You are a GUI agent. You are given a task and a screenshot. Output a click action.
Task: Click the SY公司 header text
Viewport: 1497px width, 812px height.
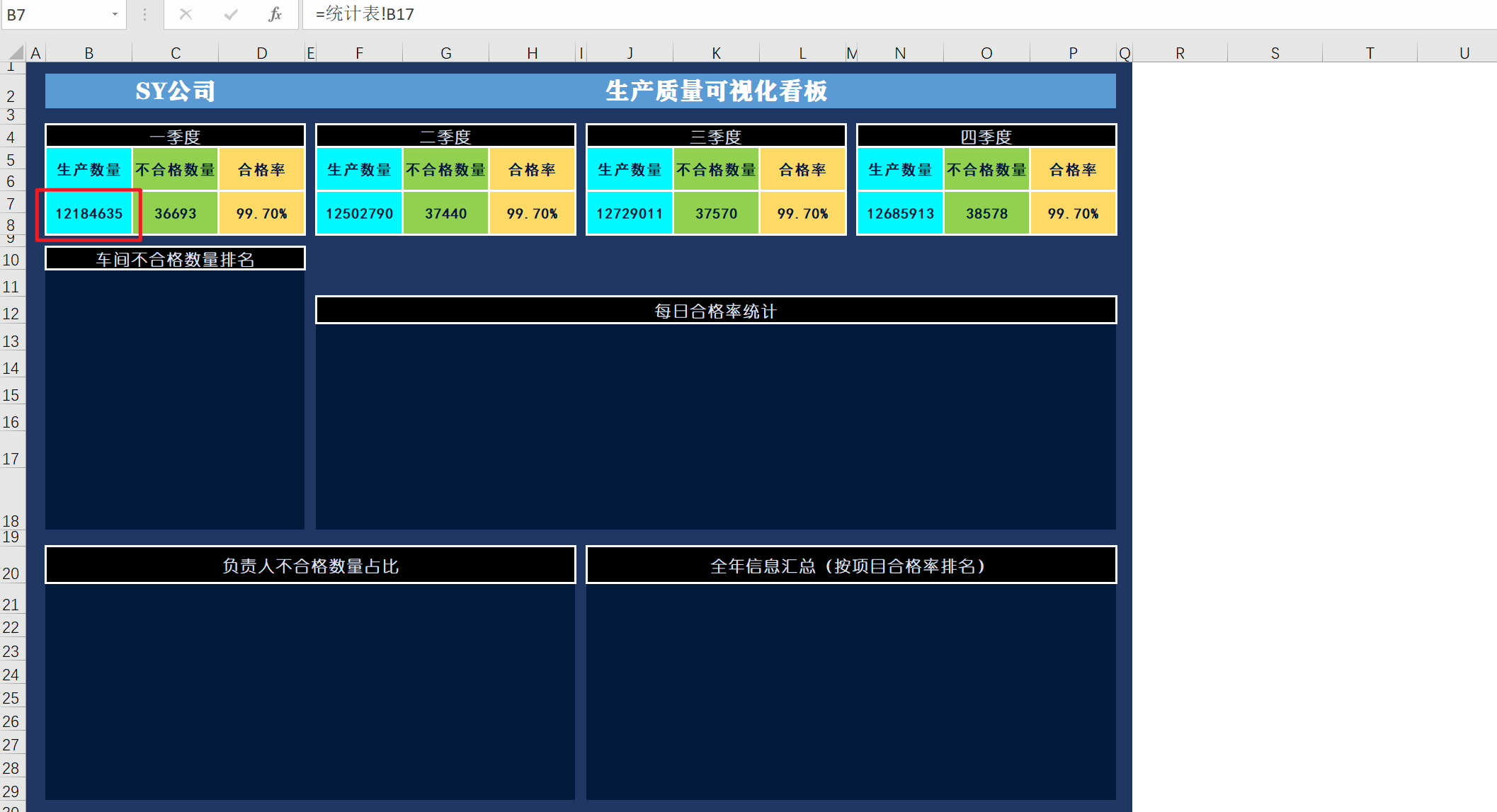[175, 91]
